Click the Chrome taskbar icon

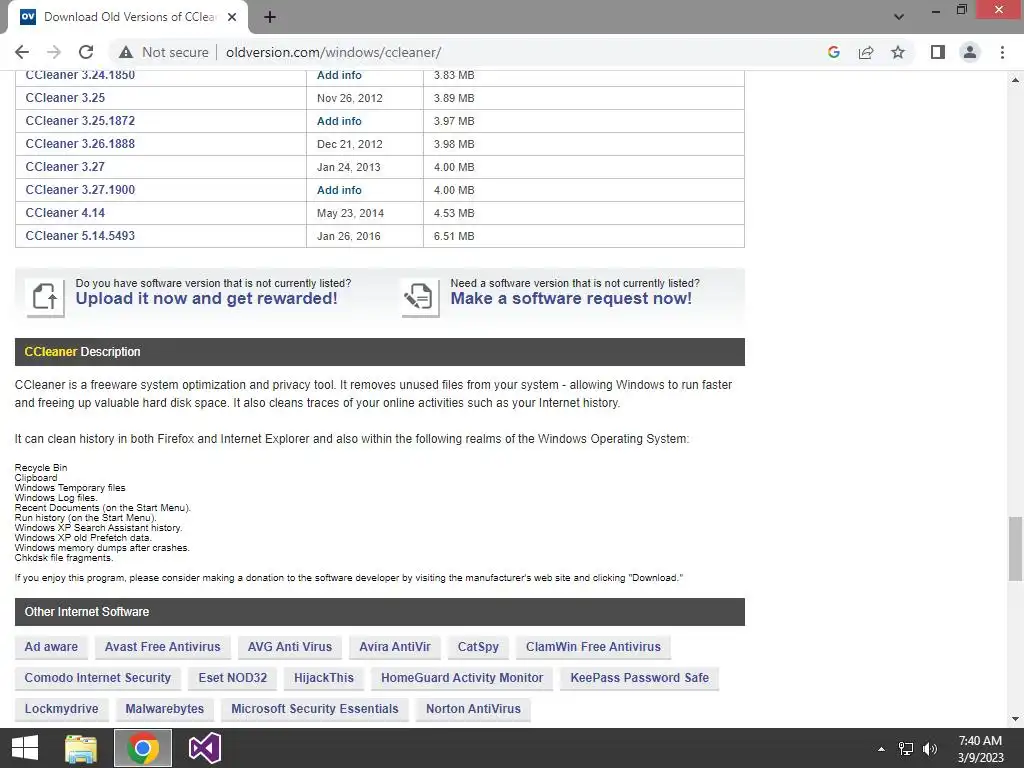[x=143, y=748]
